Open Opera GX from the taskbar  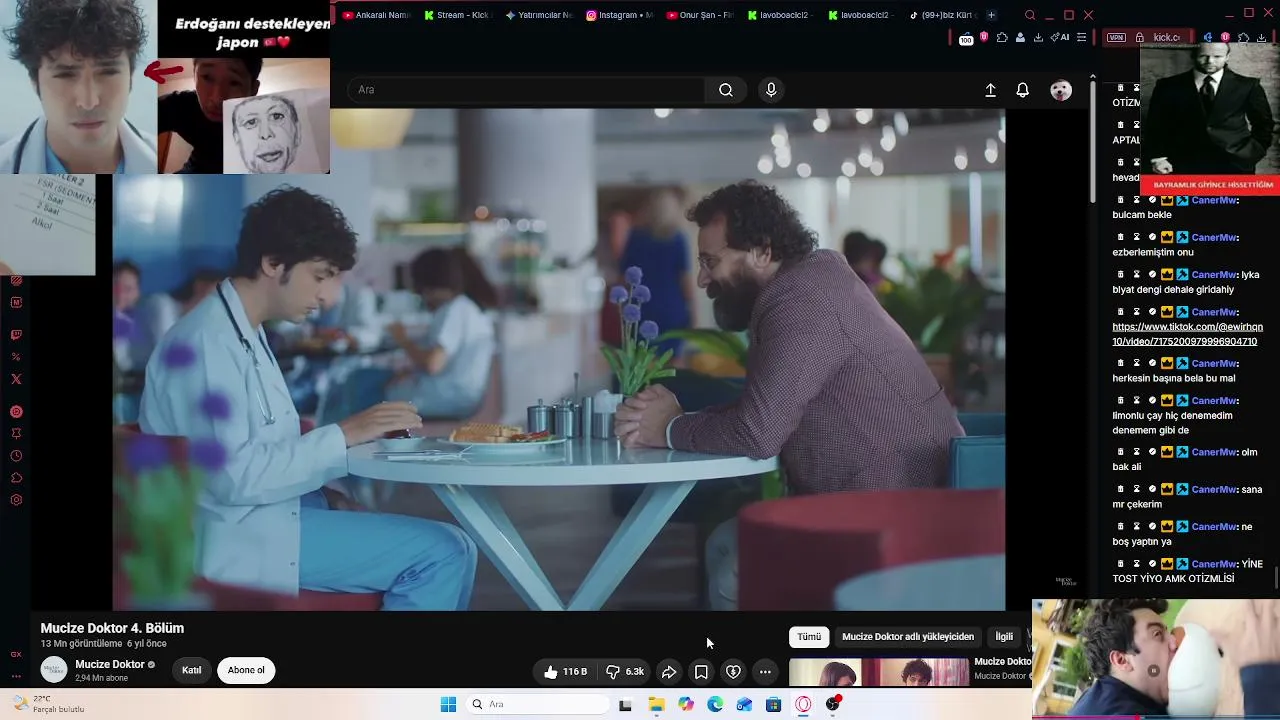click(x=803, y=704)
